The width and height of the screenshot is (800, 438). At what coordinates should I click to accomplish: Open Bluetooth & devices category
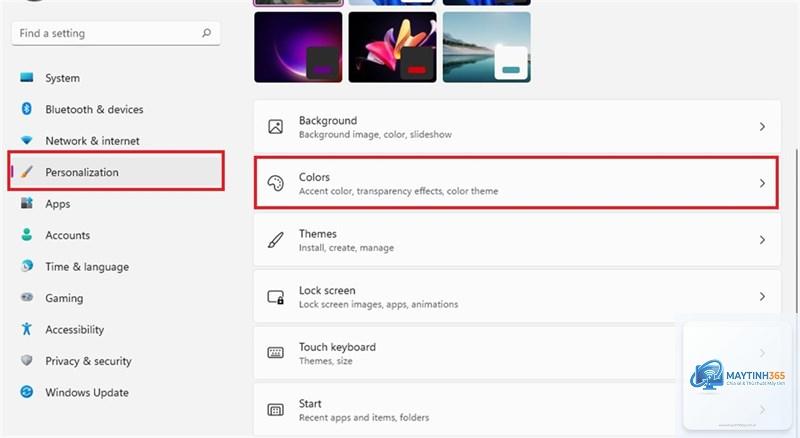116,109
